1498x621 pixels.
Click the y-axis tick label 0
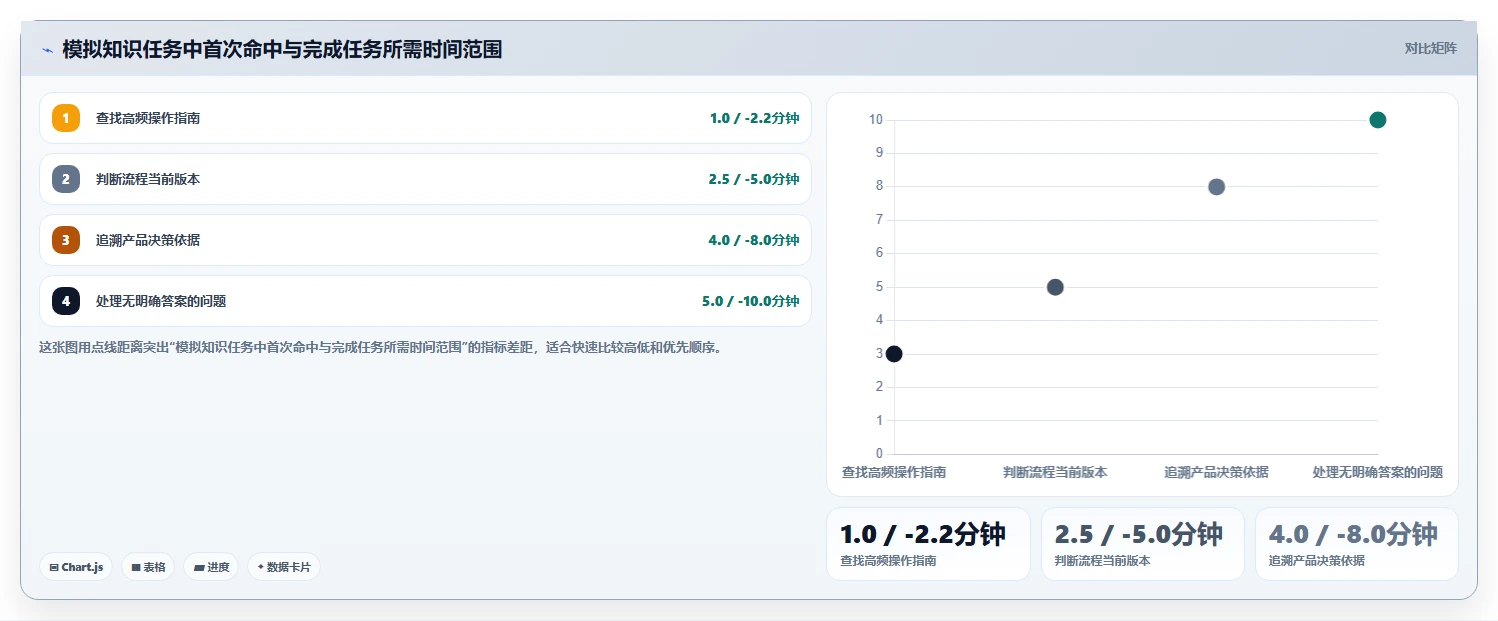point(879,454)
